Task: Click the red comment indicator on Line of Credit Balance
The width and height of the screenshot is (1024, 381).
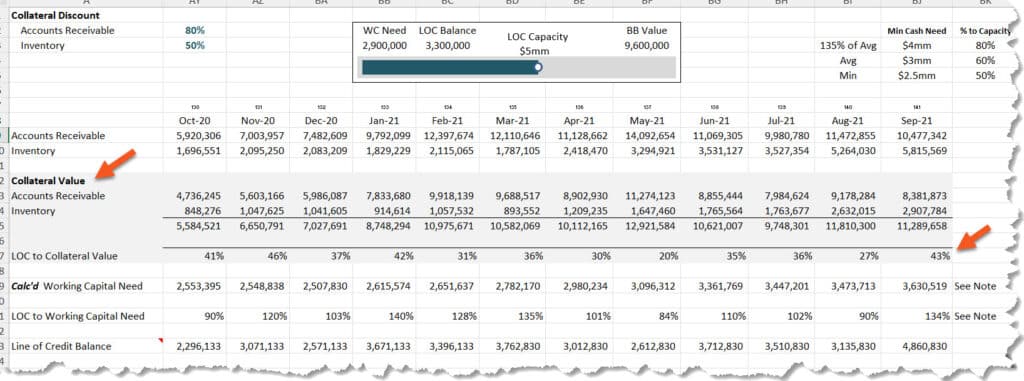Action: [161, 340]
